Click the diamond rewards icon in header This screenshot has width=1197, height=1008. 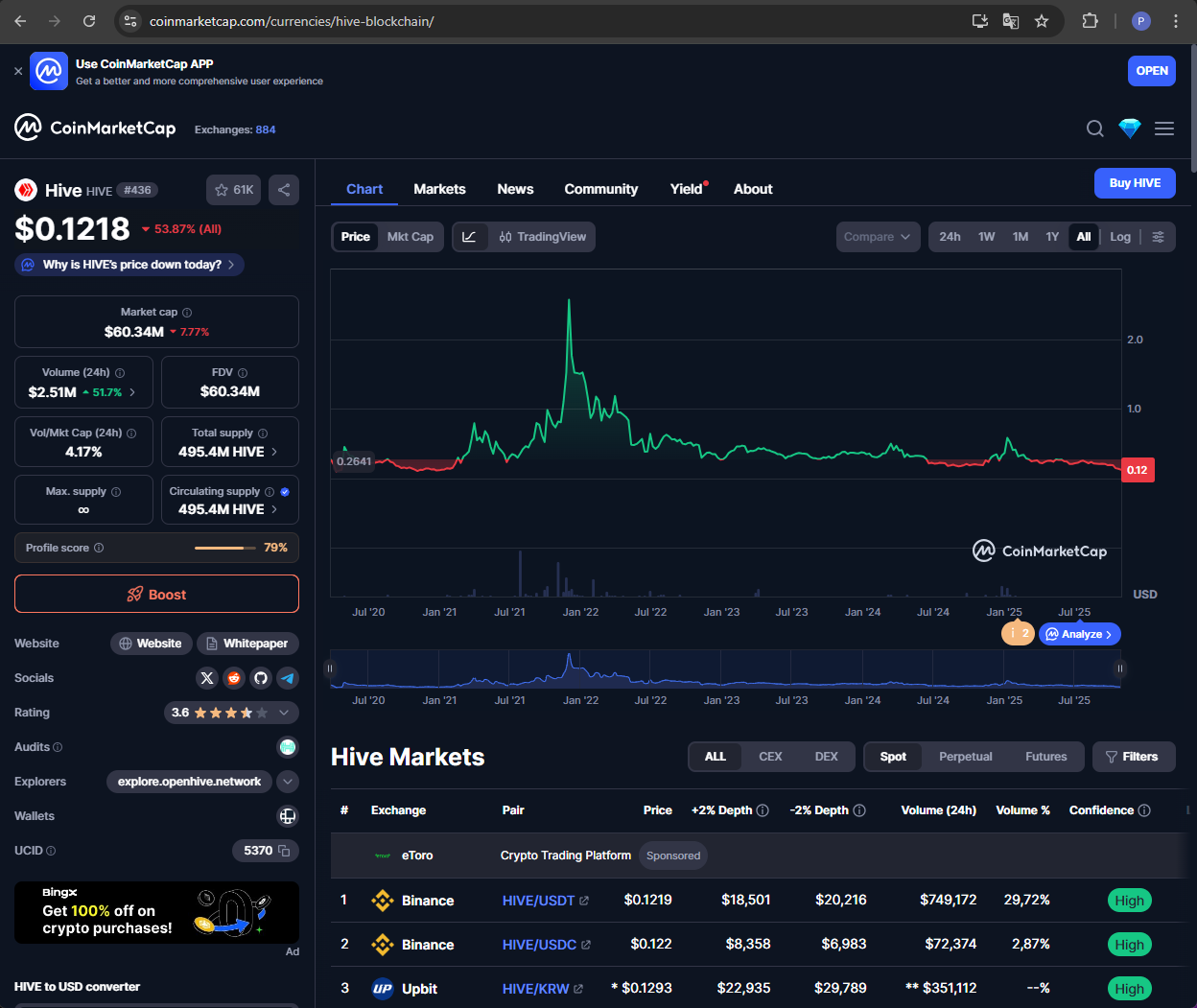click(x=1130, y=129)
